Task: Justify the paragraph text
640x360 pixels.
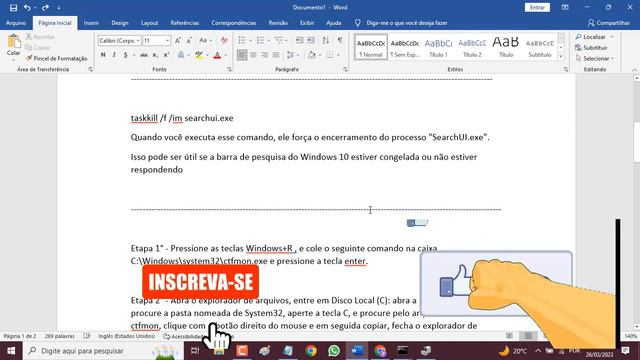Action: [276, 55]
